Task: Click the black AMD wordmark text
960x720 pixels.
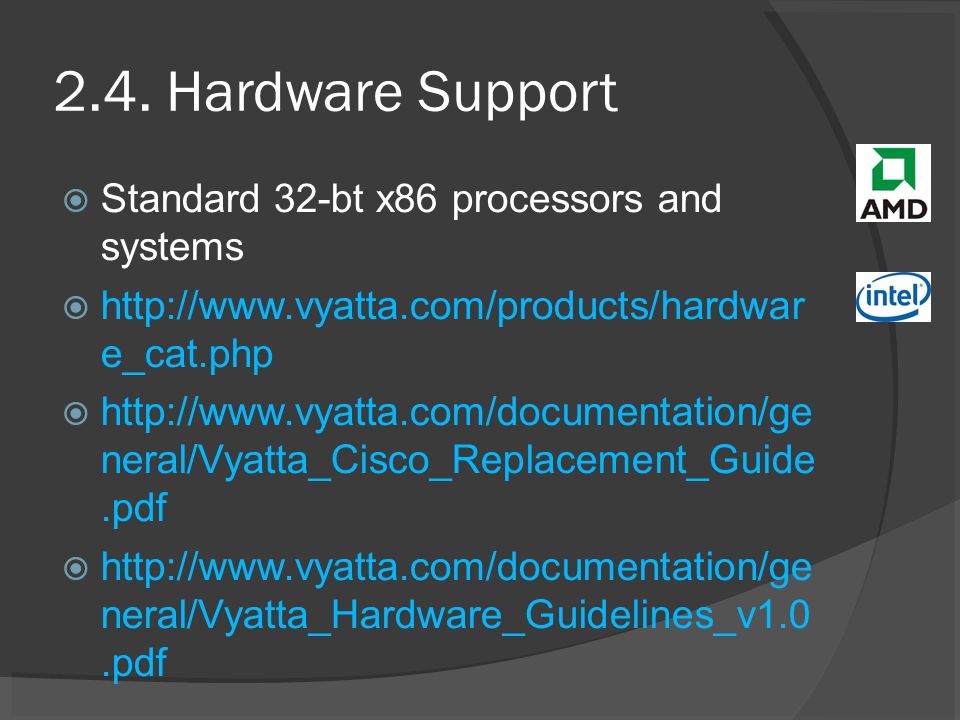Action: coord(893,209)
